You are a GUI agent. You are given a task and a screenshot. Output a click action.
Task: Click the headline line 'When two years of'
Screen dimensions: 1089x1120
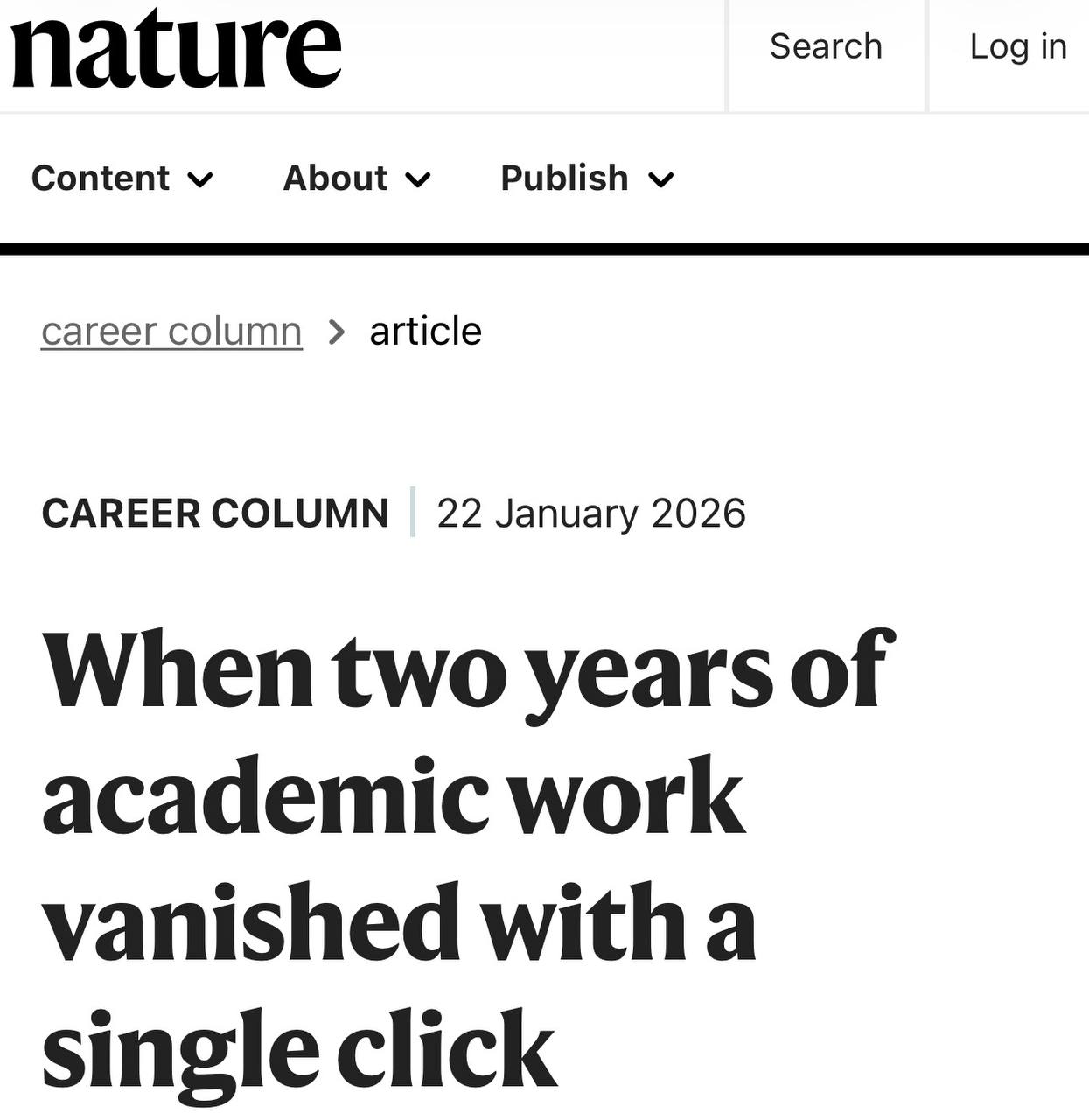pos(467,671)
